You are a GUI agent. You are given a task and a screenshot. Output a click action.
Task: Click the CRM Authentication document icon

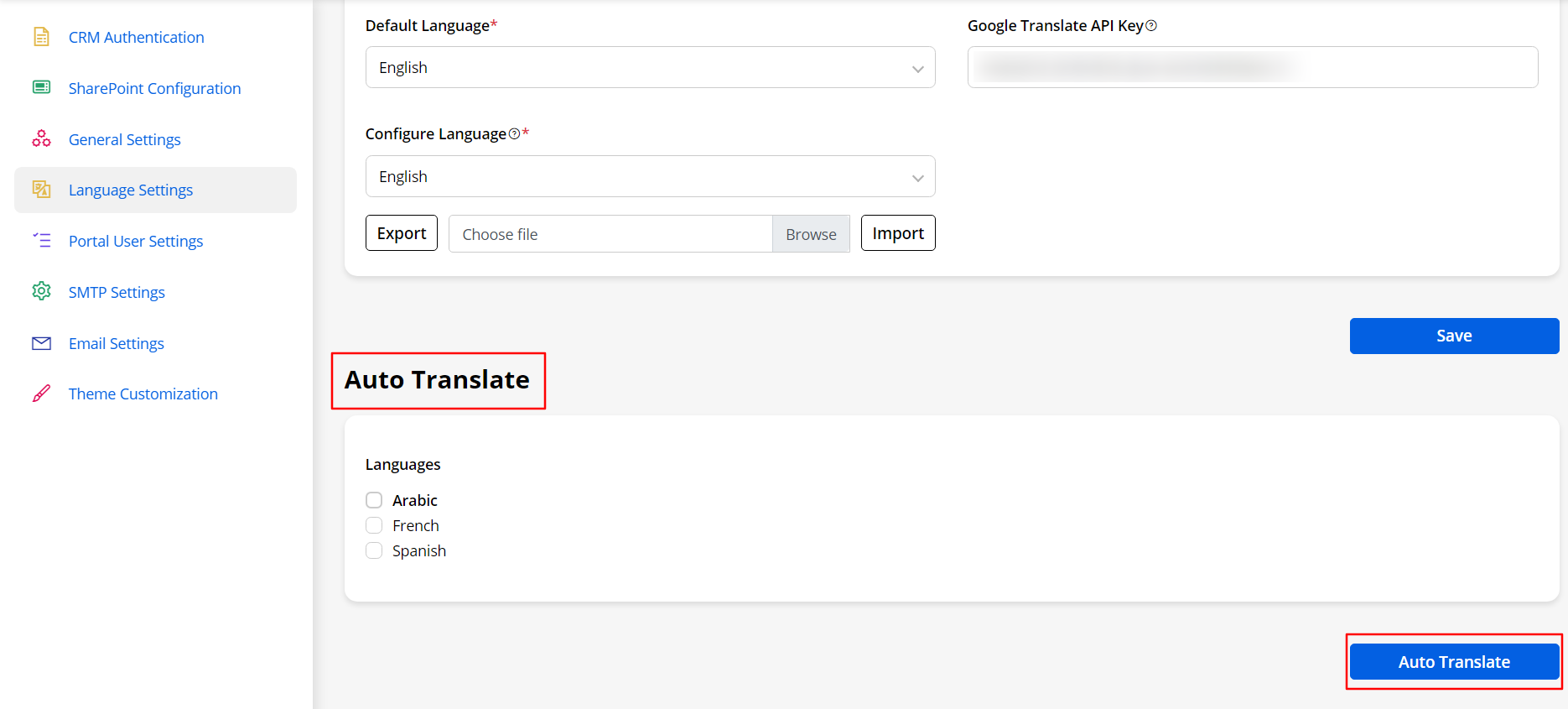41,37
